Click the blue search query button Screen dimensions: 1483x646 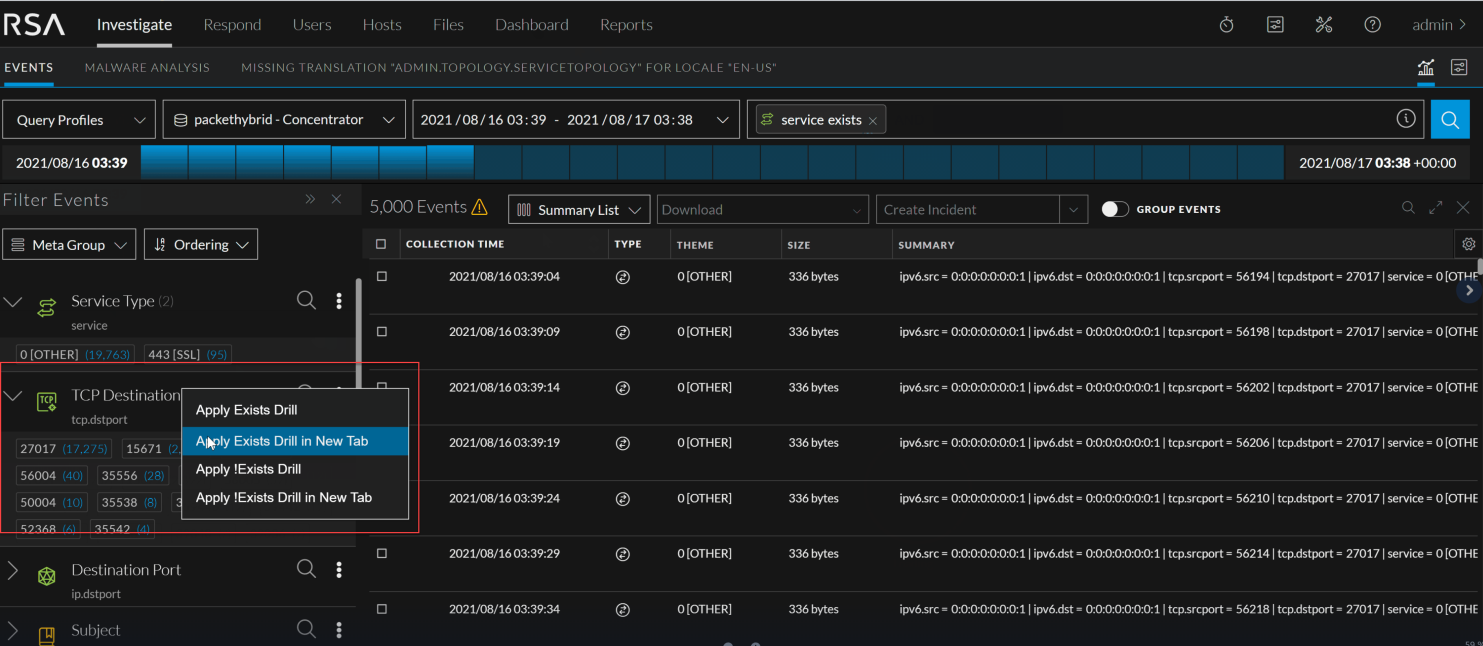(x=1449, y=119)
